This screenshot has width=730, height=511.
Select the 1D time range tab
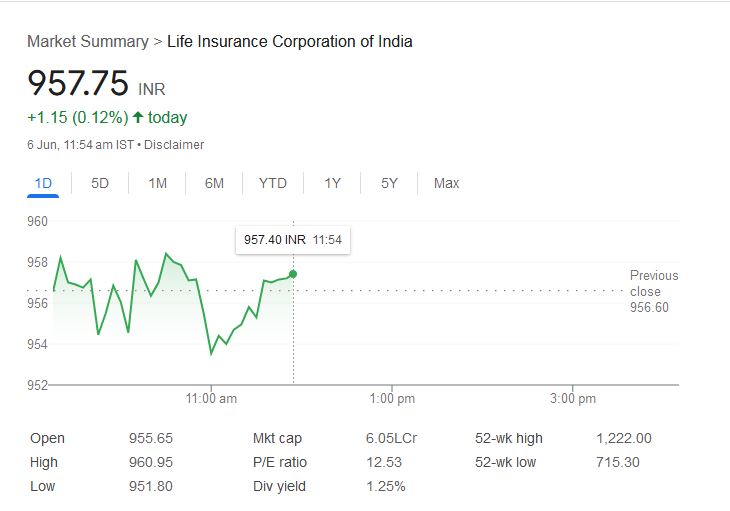pos(43,183)
